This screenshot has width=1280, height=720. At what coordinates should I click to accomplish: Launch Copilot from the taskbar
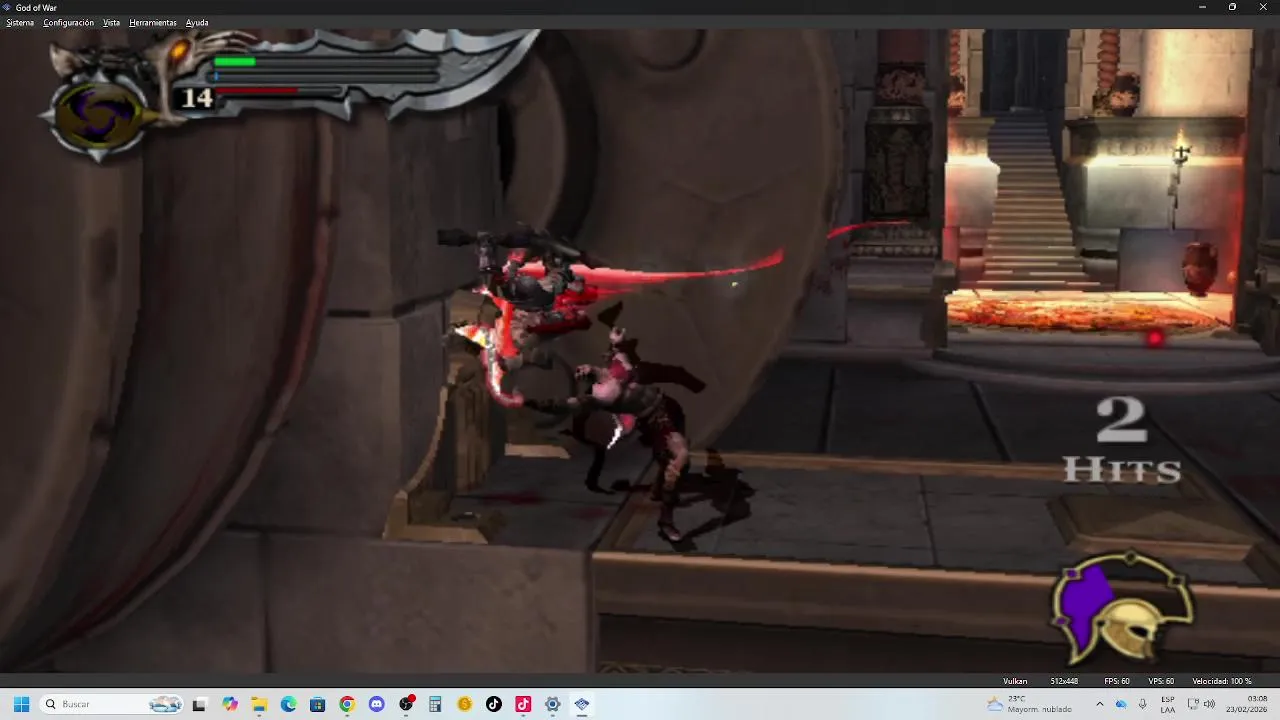click(230, 704)
